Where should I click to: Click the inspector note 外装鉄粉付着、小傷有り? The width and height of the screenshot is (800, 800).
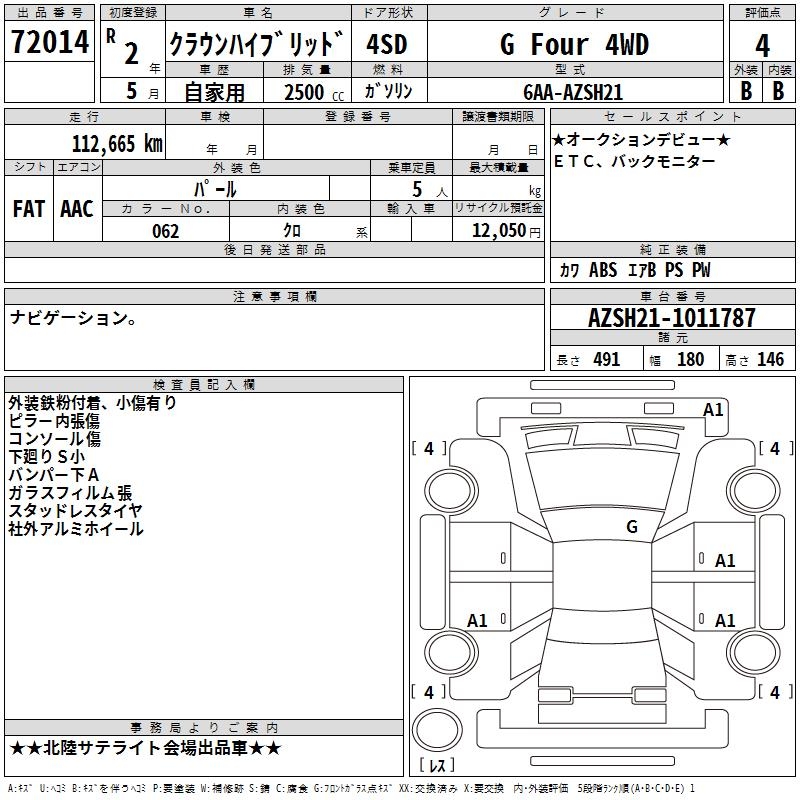point(93,403)
